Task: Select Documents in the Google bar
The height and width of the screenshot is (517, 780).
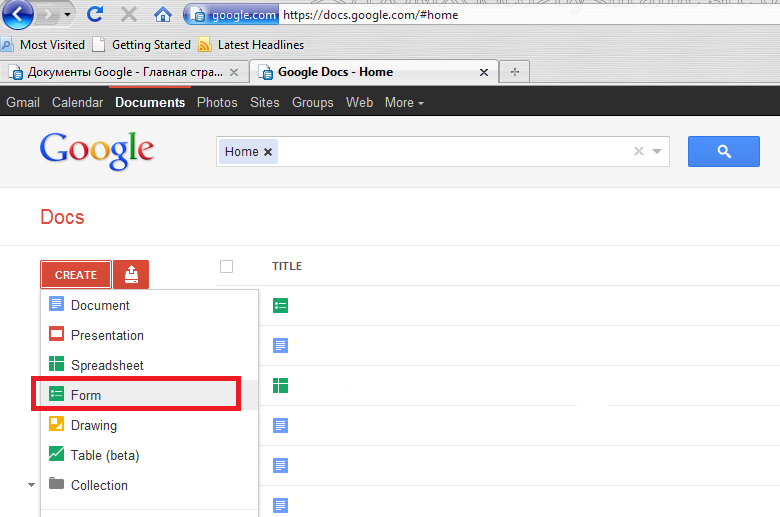Action: click(x=150, y=103)
